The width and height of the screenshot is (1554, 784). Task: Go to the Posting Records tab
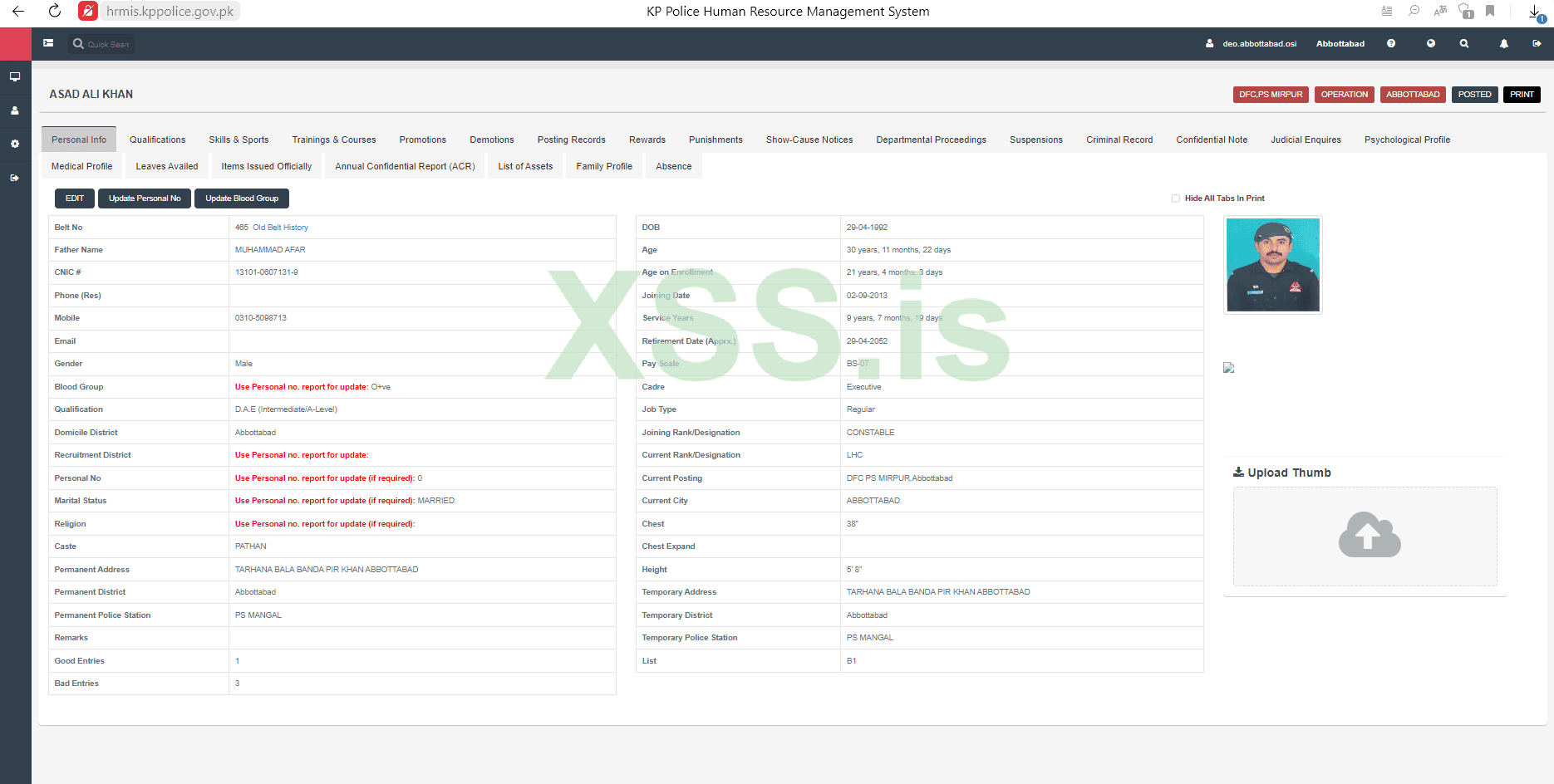pyautogui.click(x=572, y=140)
